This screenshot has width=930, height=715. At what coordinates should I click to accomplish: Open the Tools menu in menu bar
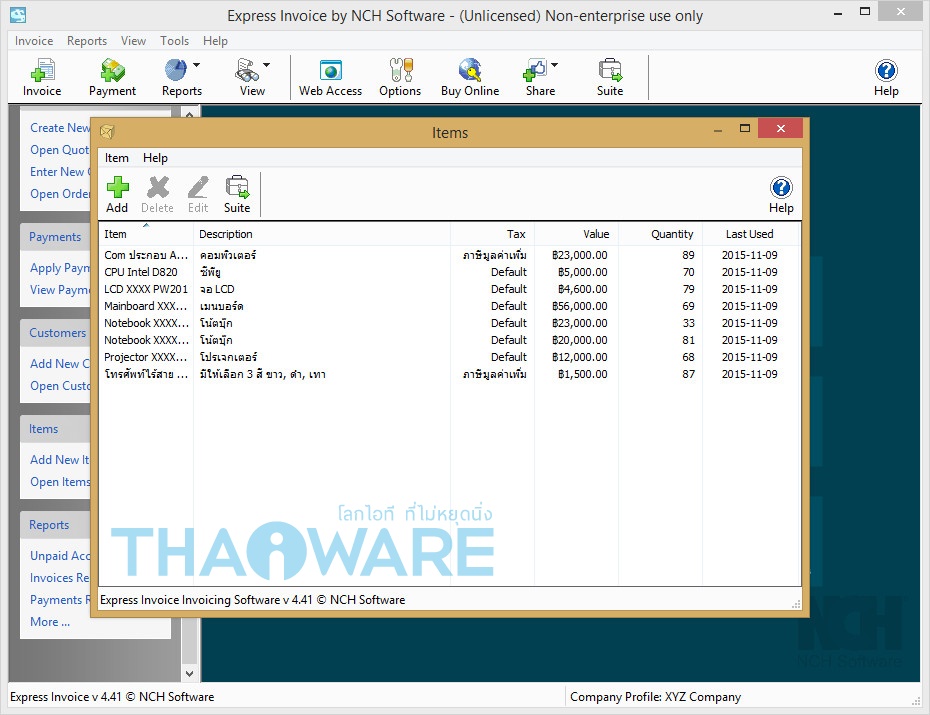(x=174, y=41)
